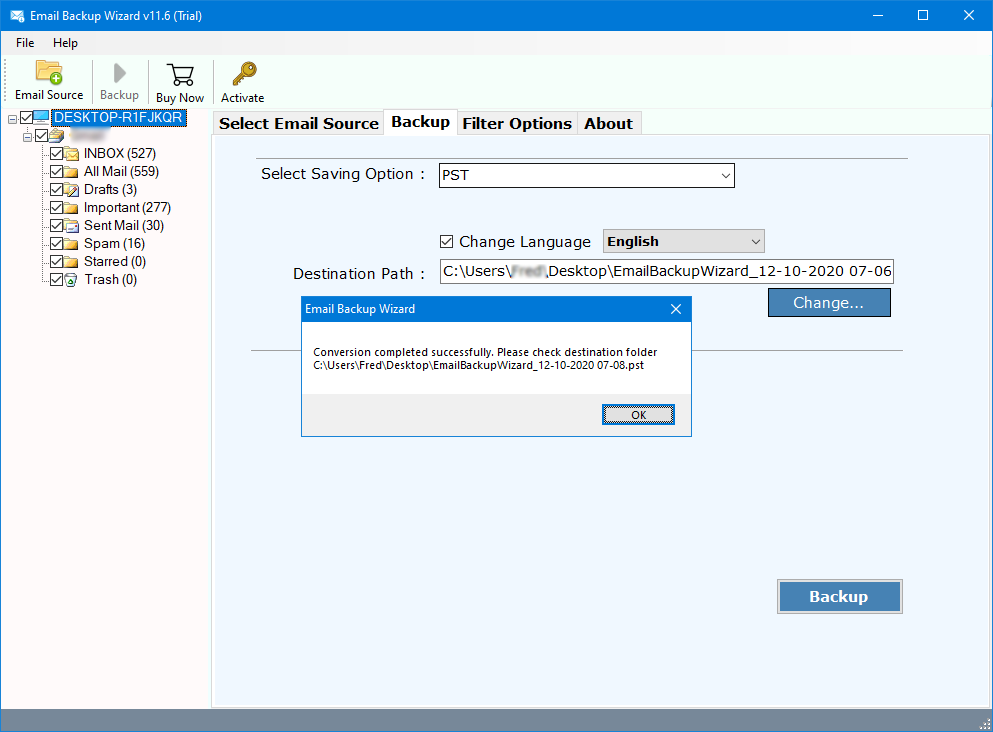Click the Email Source folder icon

click(x=49, y=72)
